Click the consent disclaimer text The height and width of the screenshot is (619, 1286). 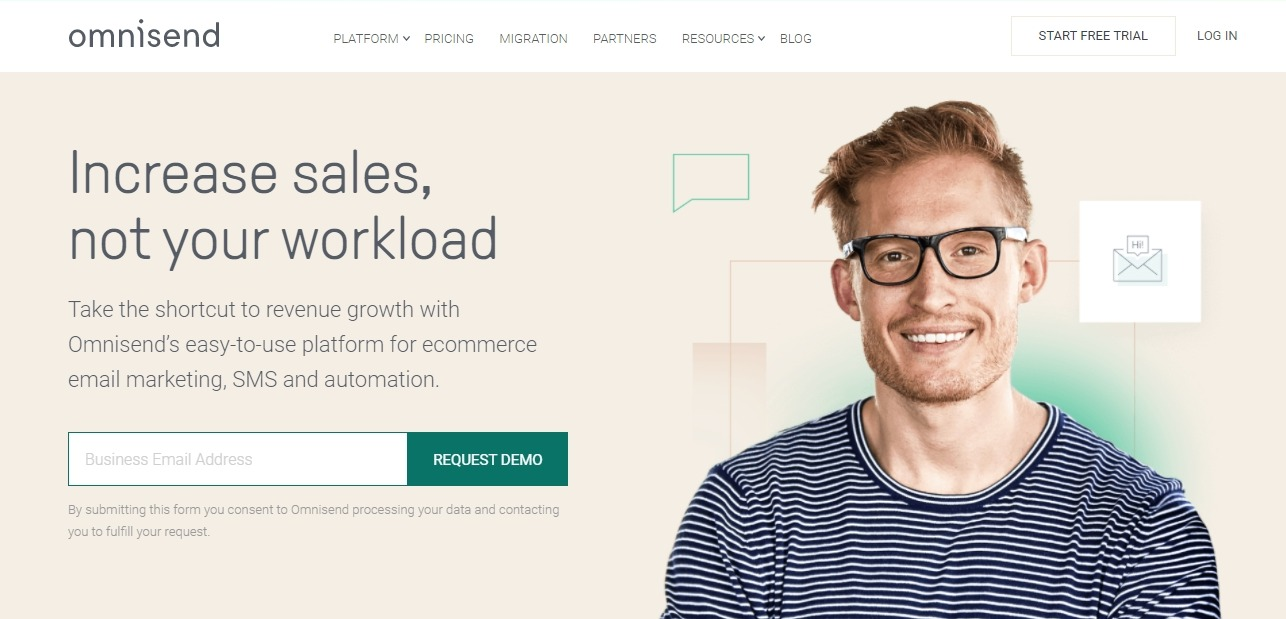point(314,520)
